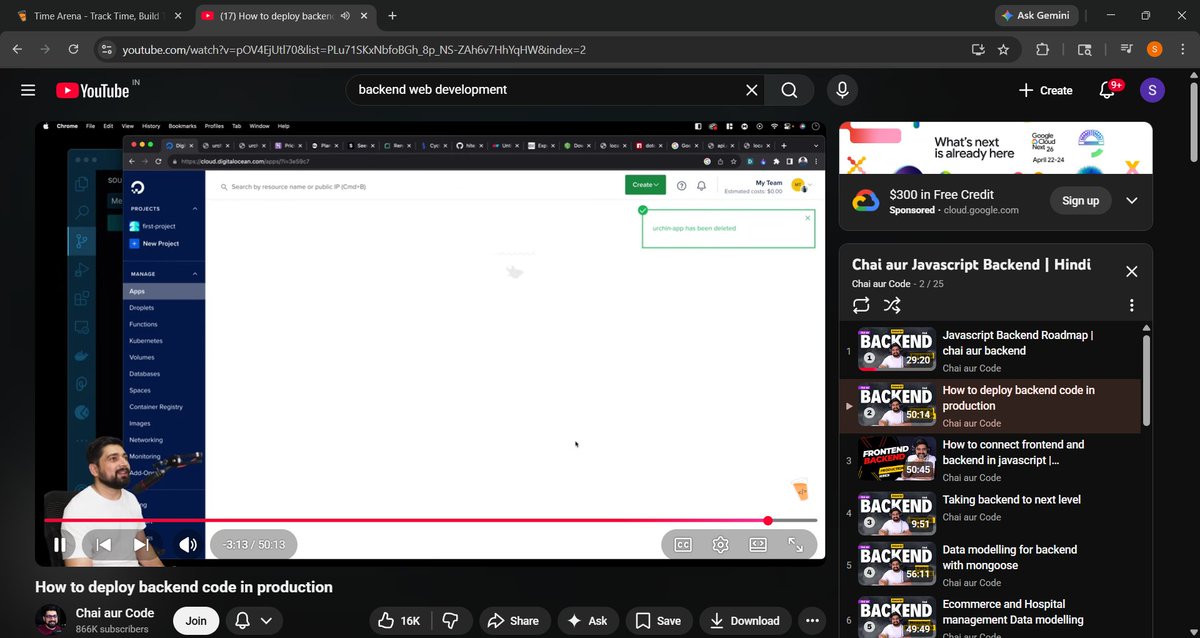Go back in browser

tap(17, 49)
